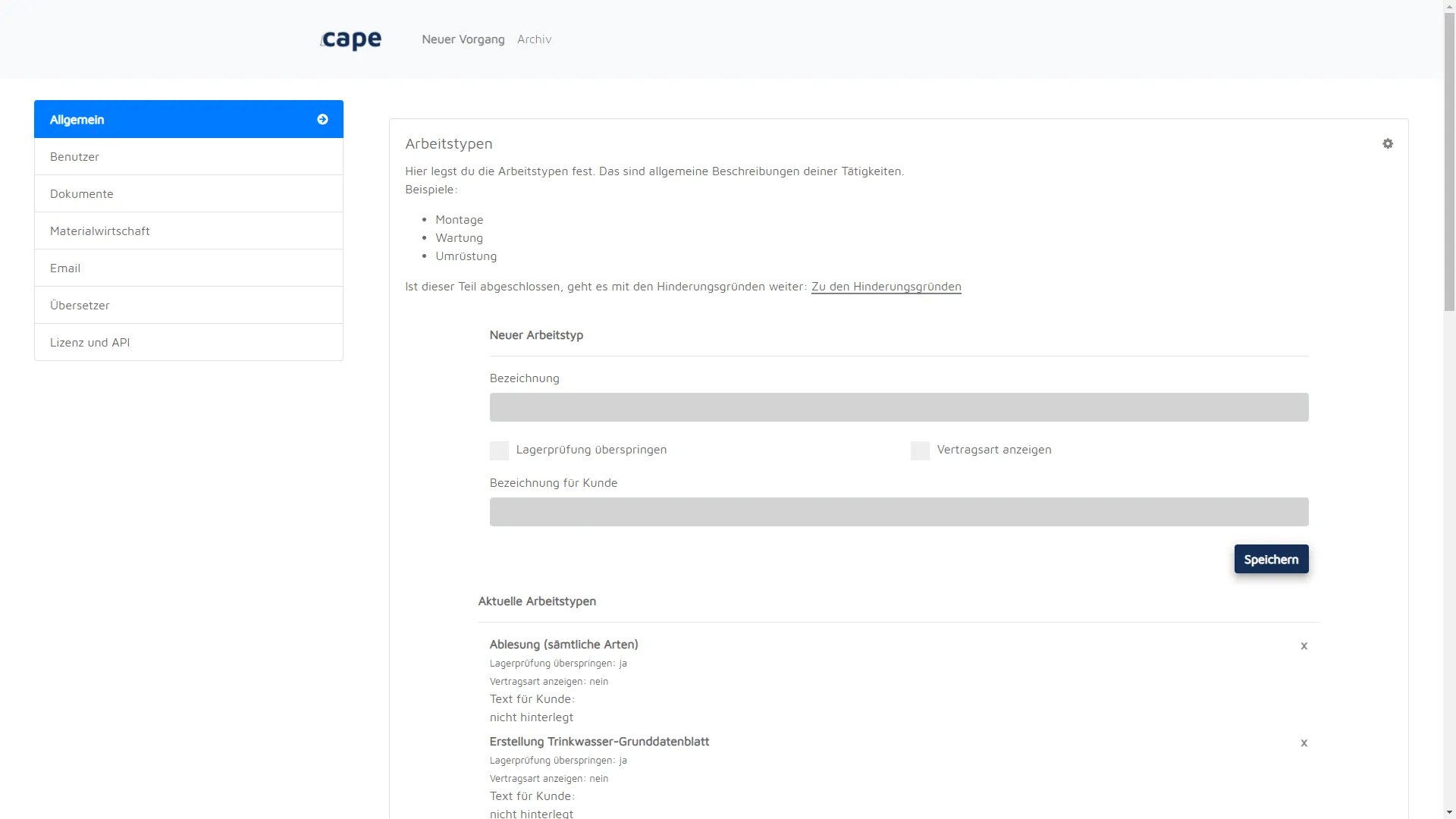Select the Email sidebar entry
The height and width of the screenshot is (819, 1456).
[189, 268]
